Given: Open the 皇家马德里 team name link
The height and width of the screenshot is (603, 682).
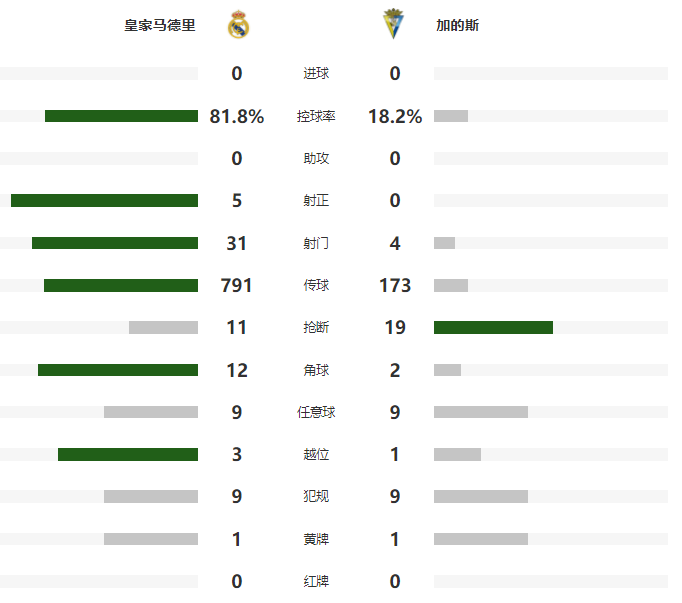Looking at the screenshot, I should point(160,25).
